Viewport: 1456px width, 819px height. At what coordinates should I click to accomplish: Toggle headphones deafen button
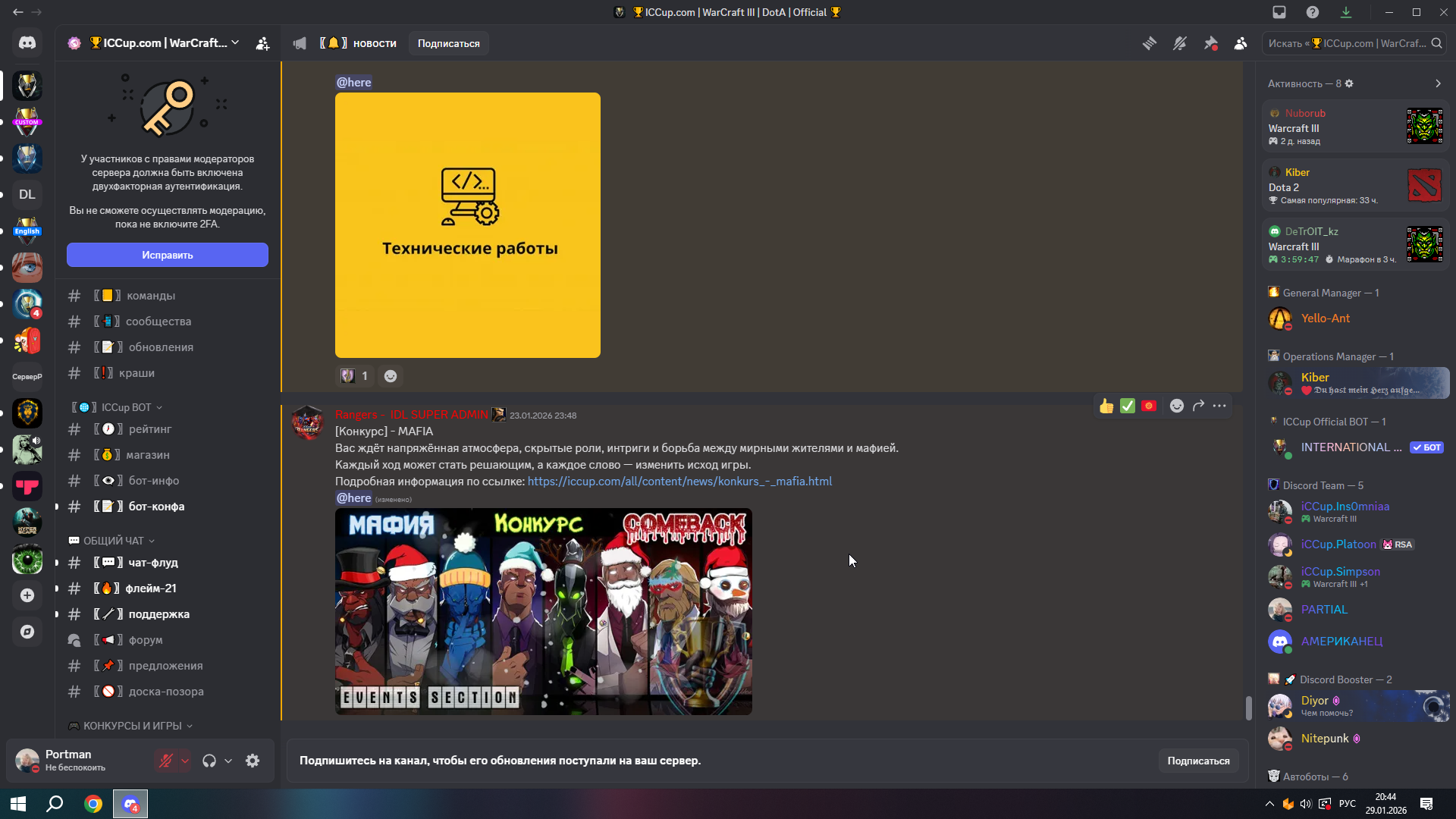coord(209,761)
